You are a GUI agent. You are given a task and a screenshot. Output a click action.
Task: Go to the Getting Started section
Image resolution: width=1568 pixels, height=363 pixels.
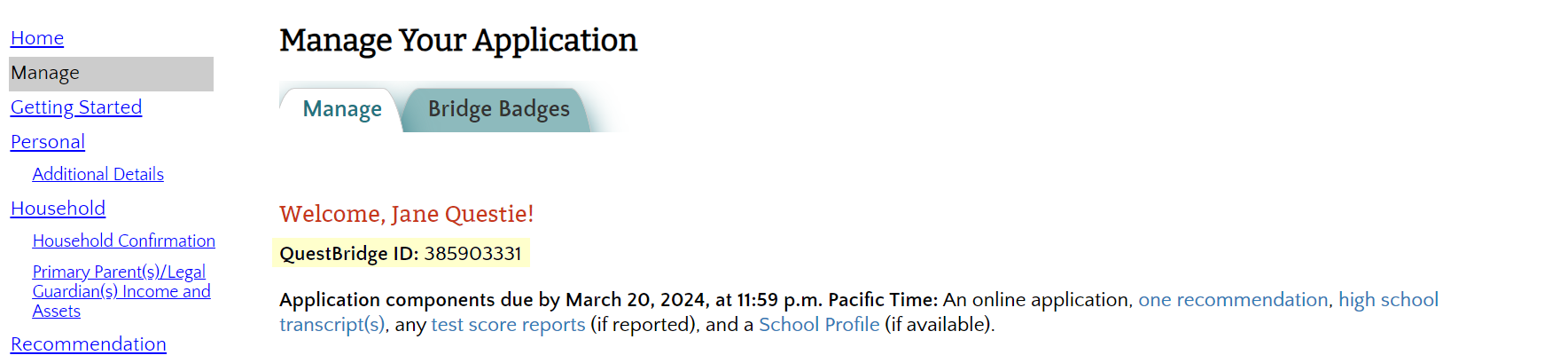pyautogui.click(x=76, y=107)
